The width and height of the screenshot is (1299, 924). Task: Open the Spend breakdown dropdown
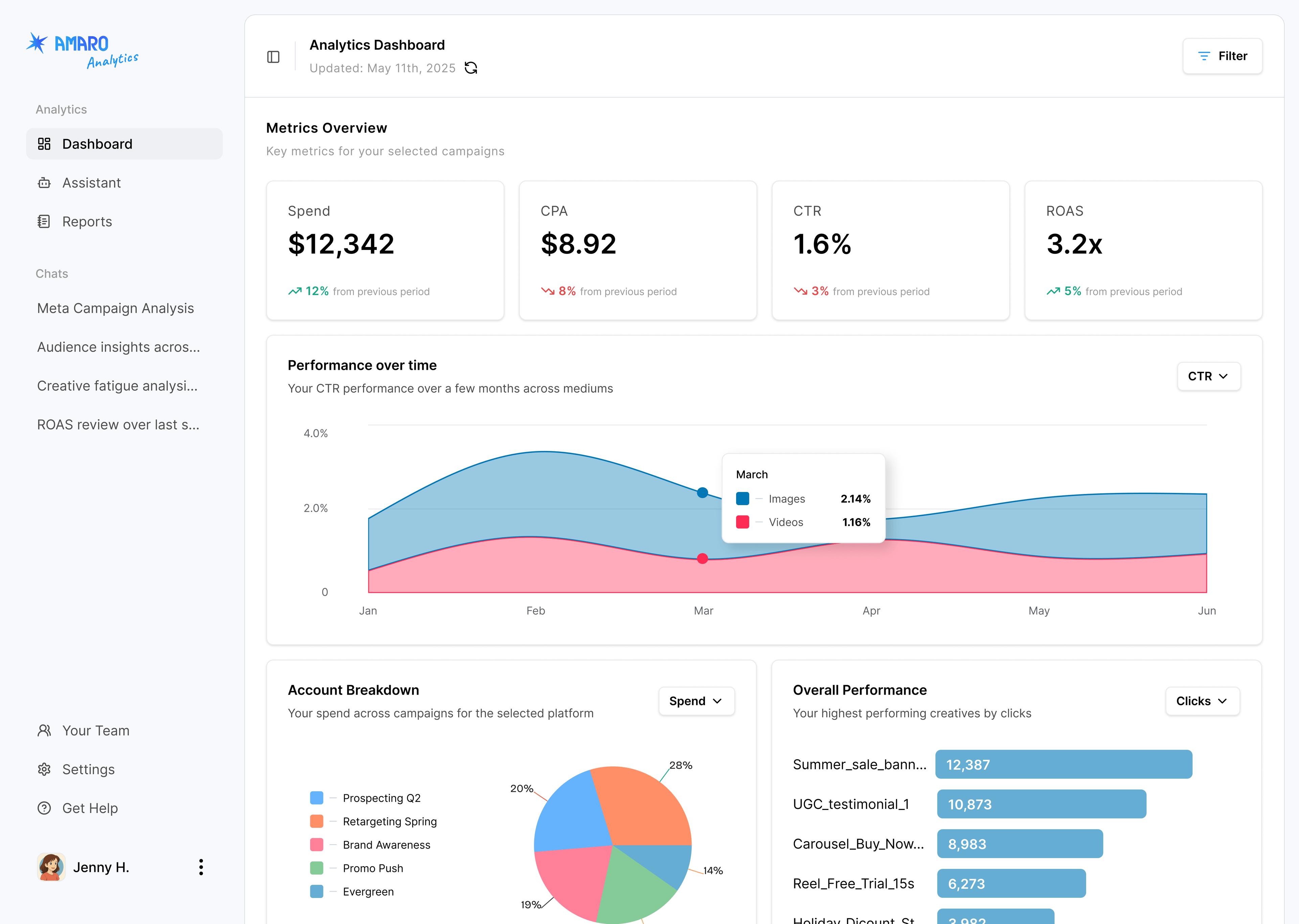coord(696,701)
